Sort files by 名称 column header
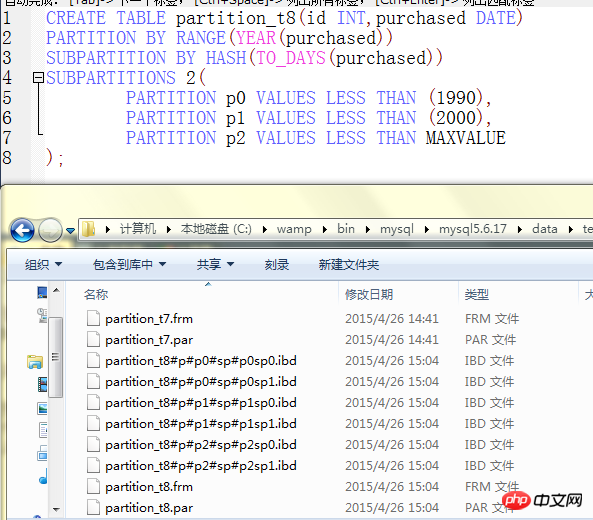 (x=96, y=294)
